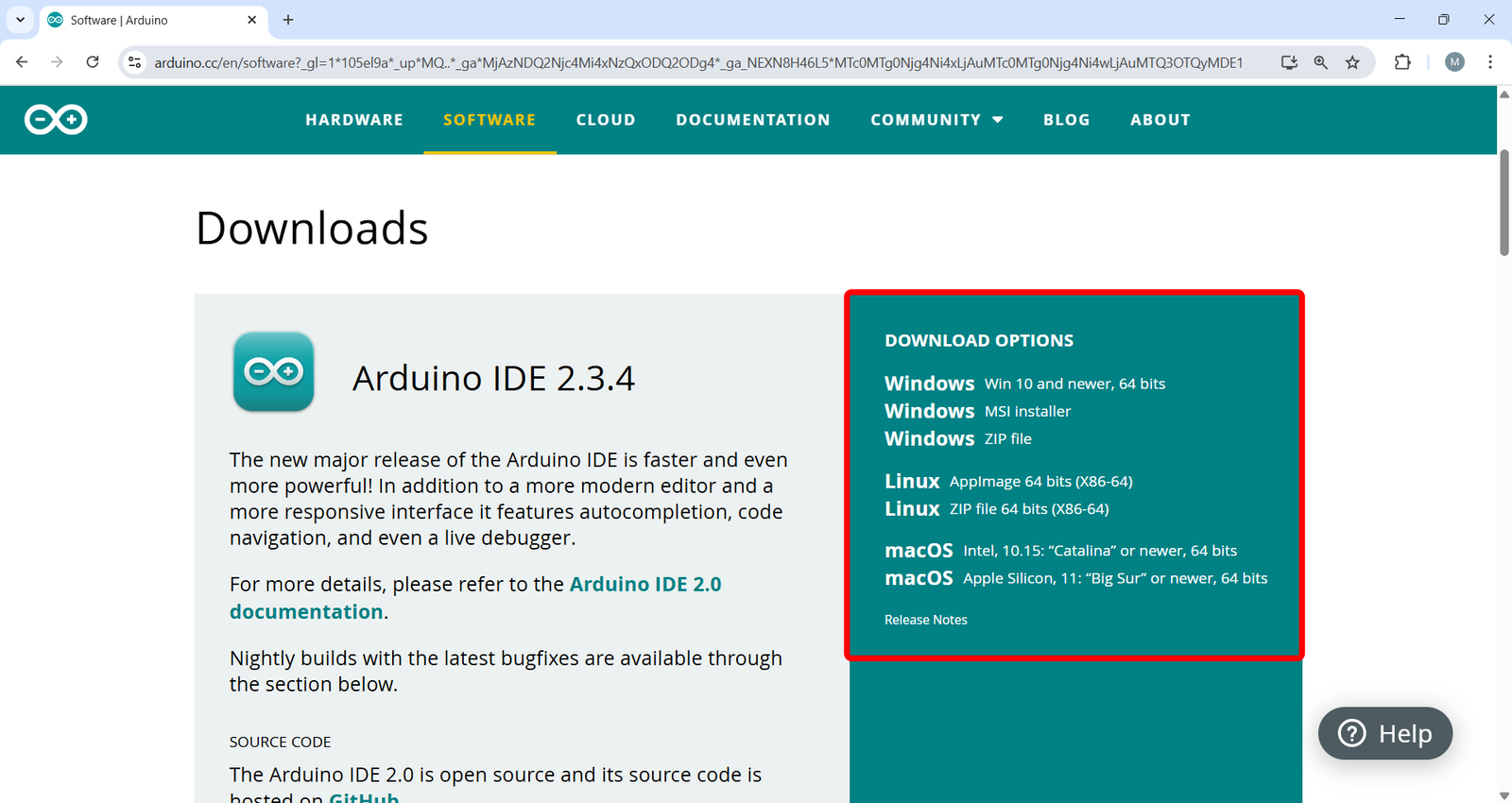Click the scrollbar down arrow
1512x803 pixels.
click(x=1504, y=795)
